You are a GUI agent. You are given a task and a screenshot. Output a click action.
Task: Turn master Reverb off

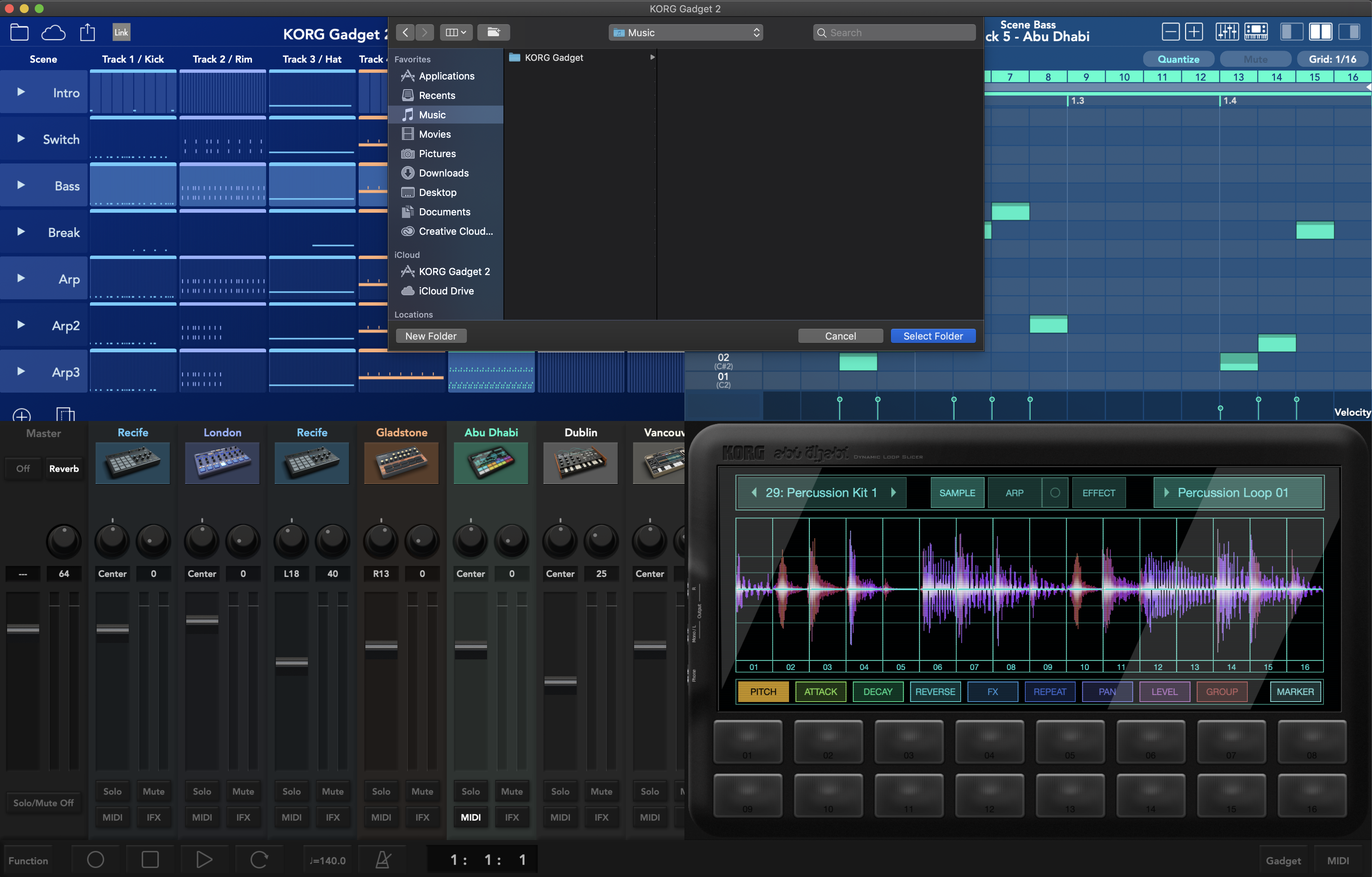click(23, 468)
